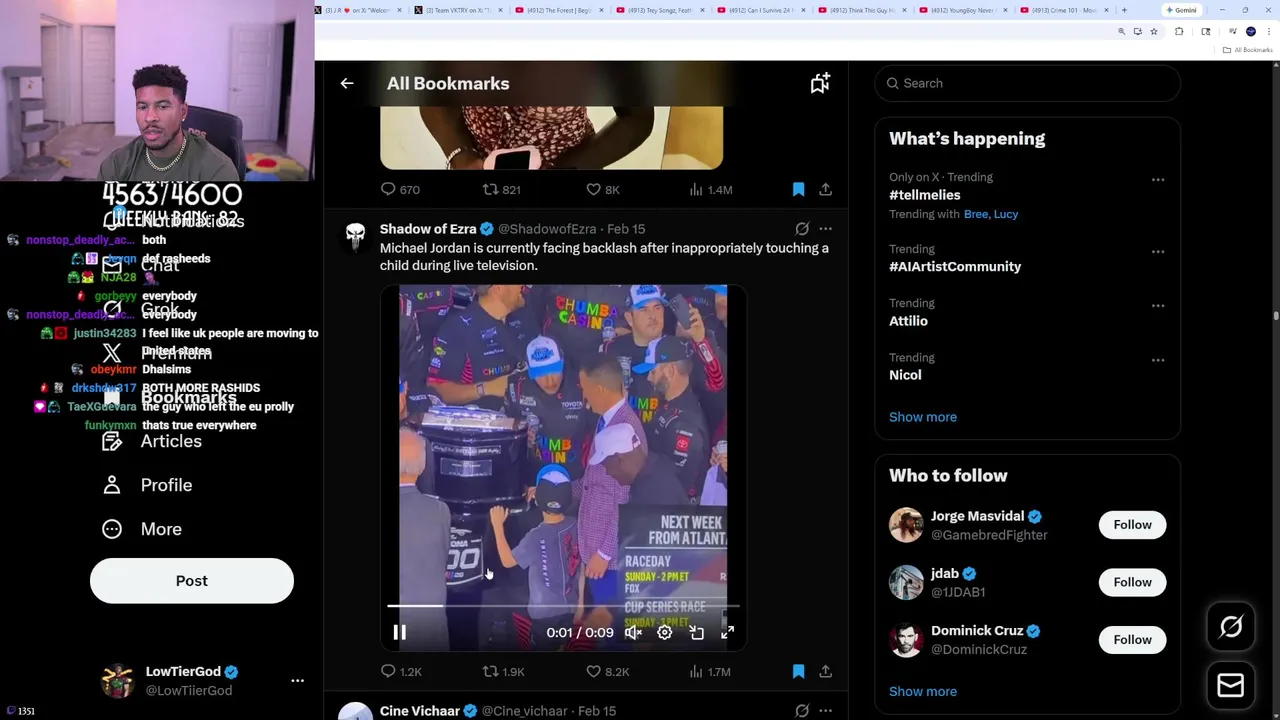Viewport: 1280px width, 720px height.
Task: Open LowTierGod account menu dots
Action: click(x=297, y=681)
